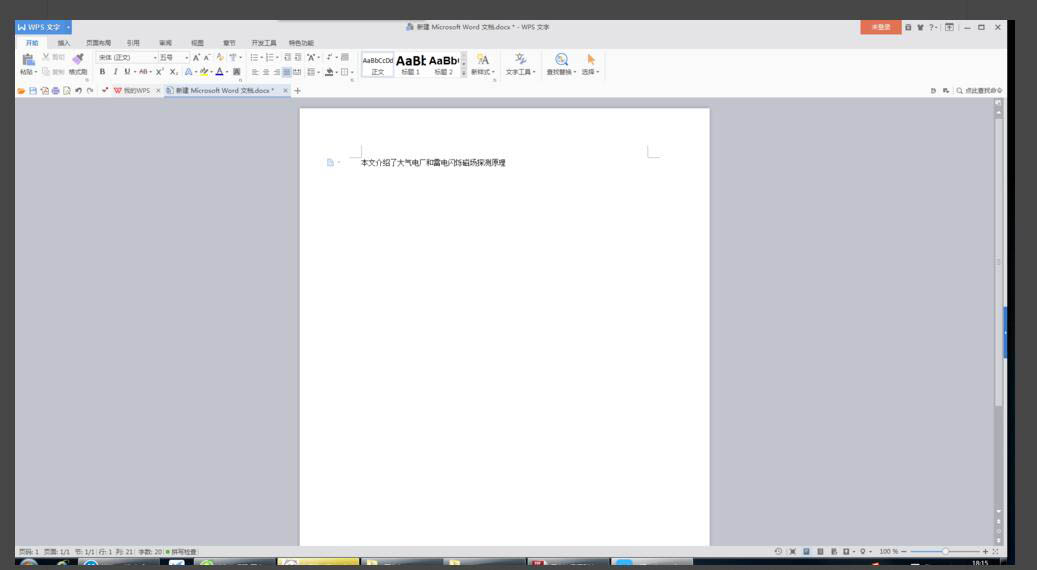The image size is (1037, 570).
Task: Open the font size dropdown 五号
Action: pyautogui.click(x=173, y=58)
